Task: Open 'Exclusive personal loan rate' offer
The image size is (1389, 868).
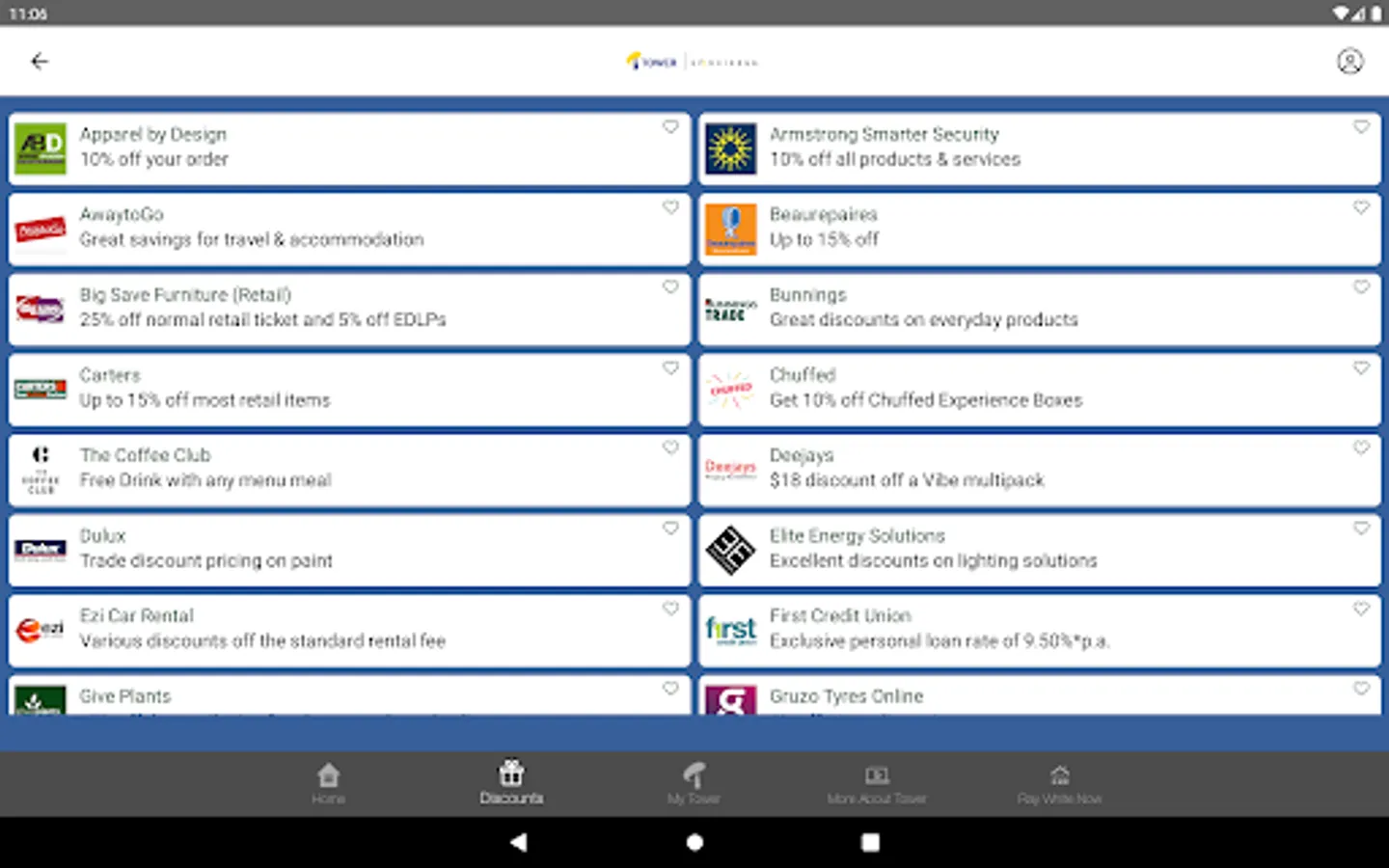Action: [940, 641]
